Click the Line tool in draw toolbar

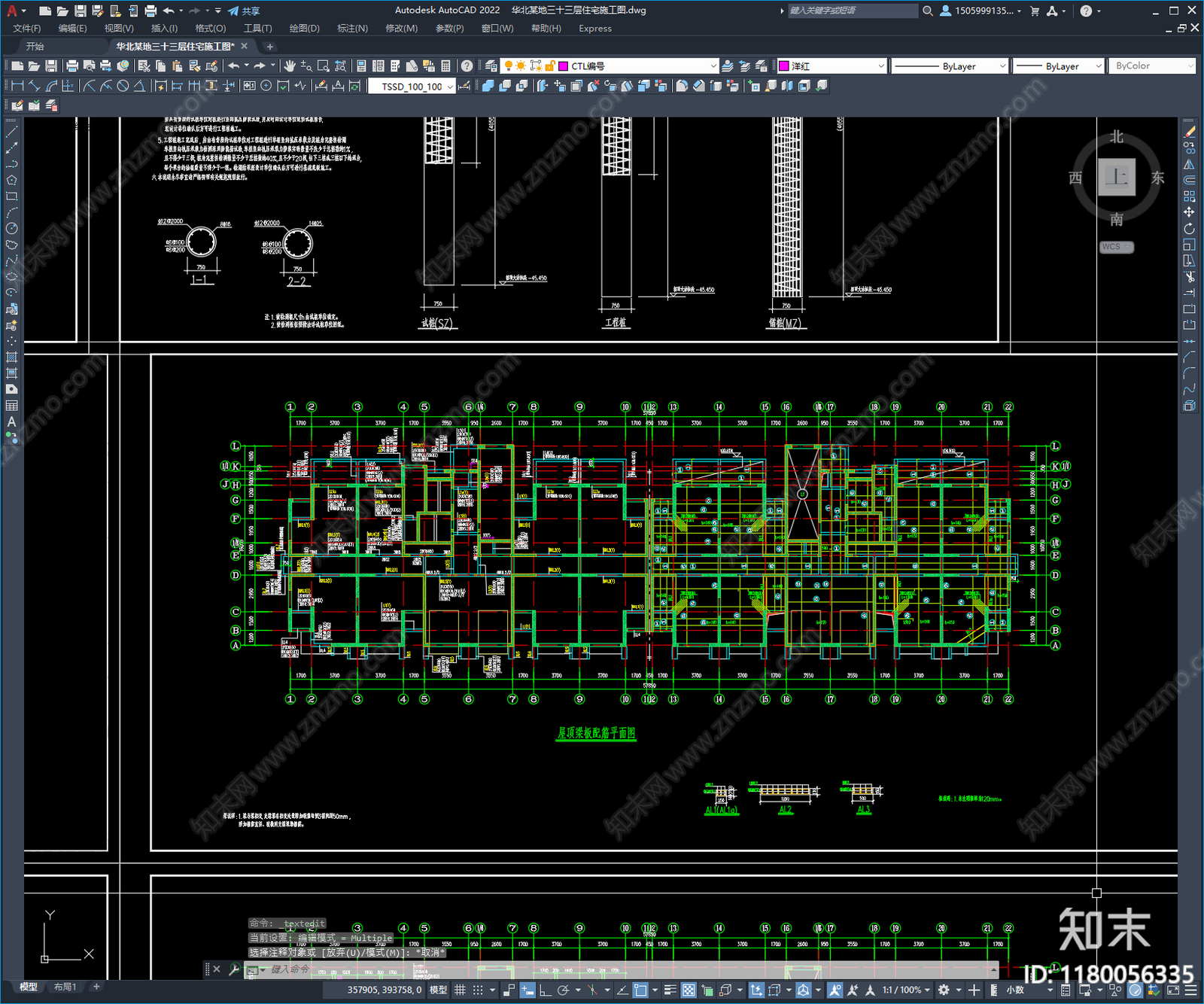(x=11, y=132)
